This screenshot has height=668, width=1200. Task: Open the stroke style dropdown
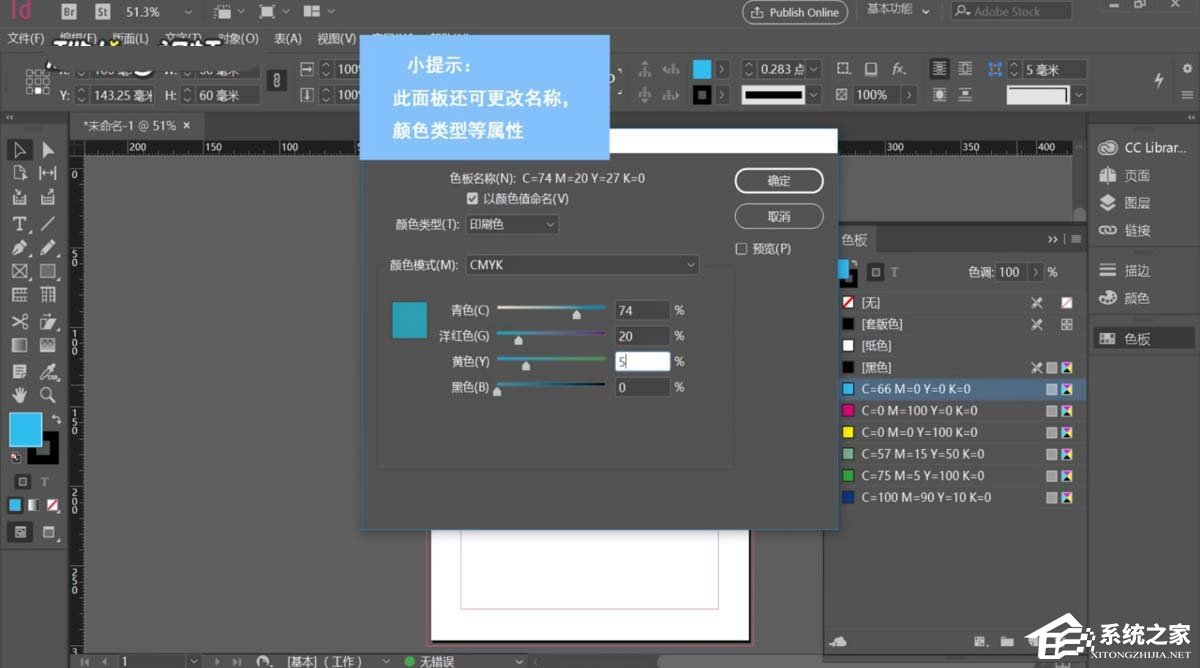[814, 95]
